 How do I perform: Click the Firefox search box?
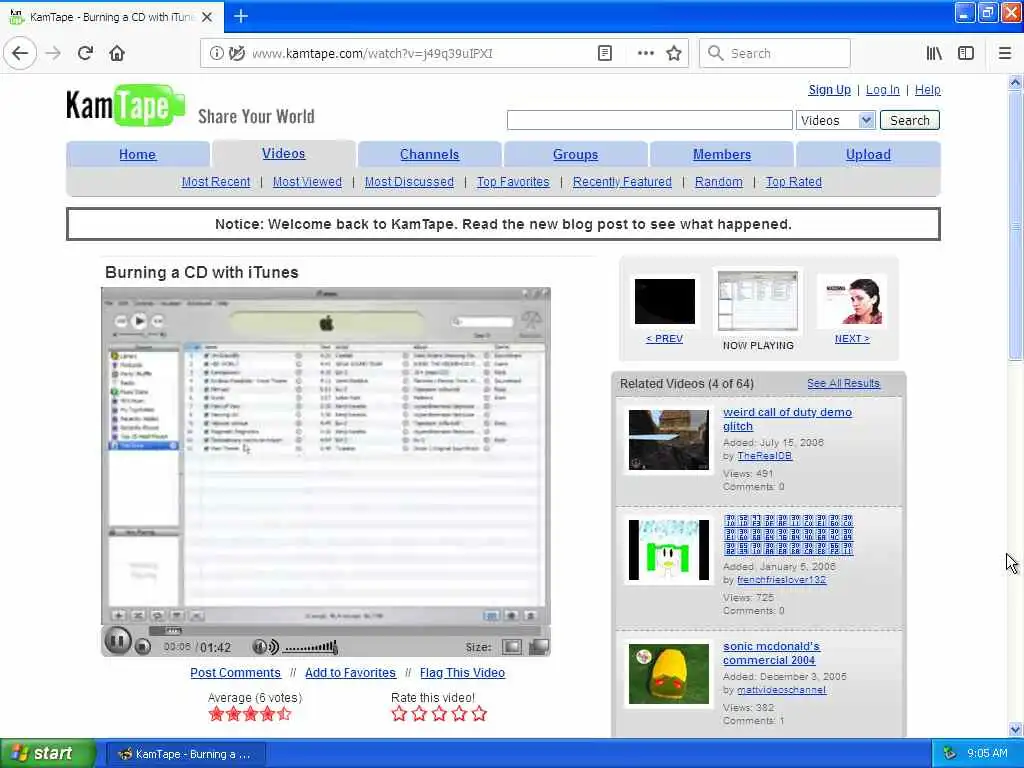coord(775,53)
